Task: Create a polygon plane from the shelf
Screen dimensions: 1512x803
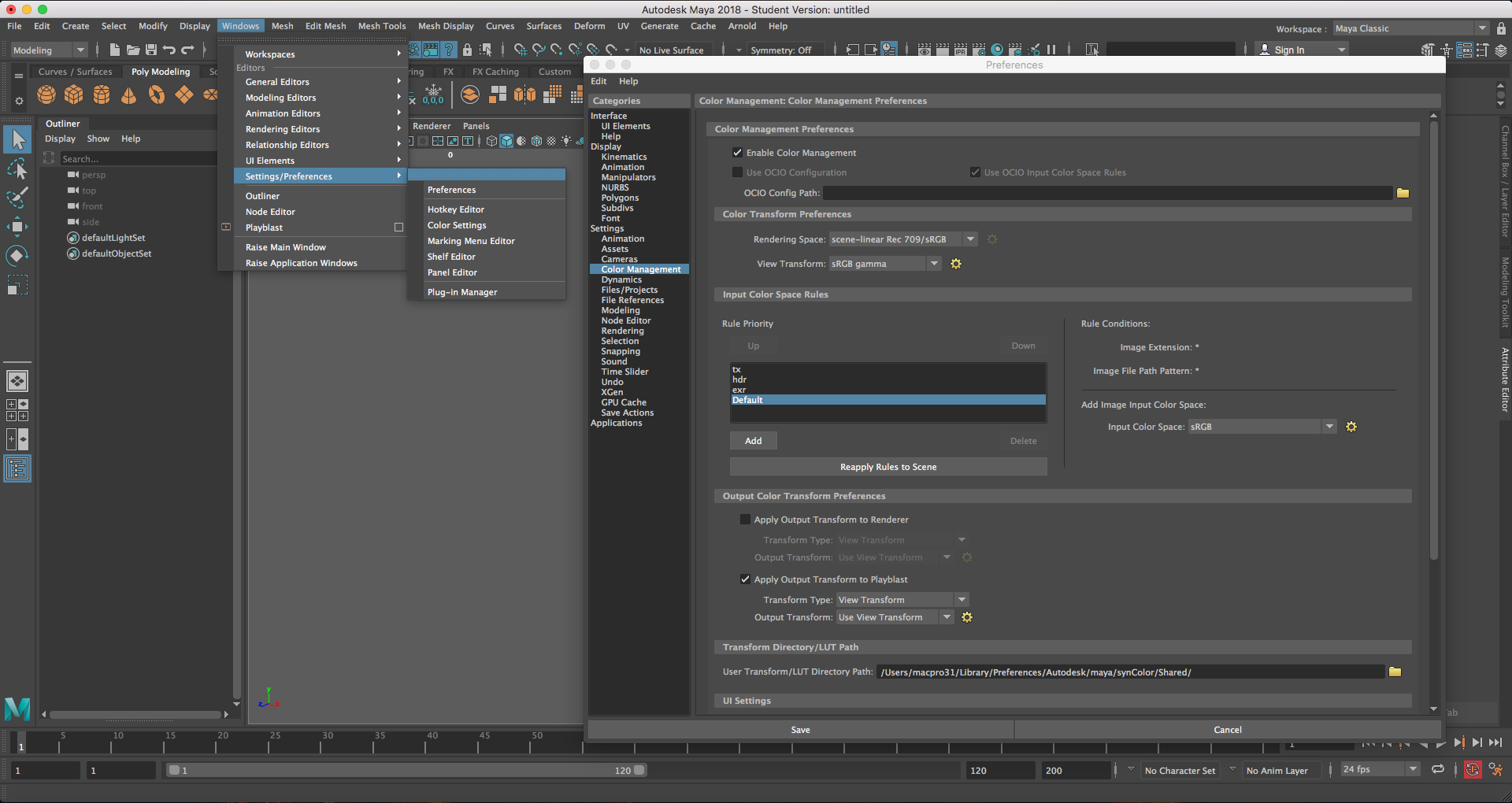Action: point(184,95)
